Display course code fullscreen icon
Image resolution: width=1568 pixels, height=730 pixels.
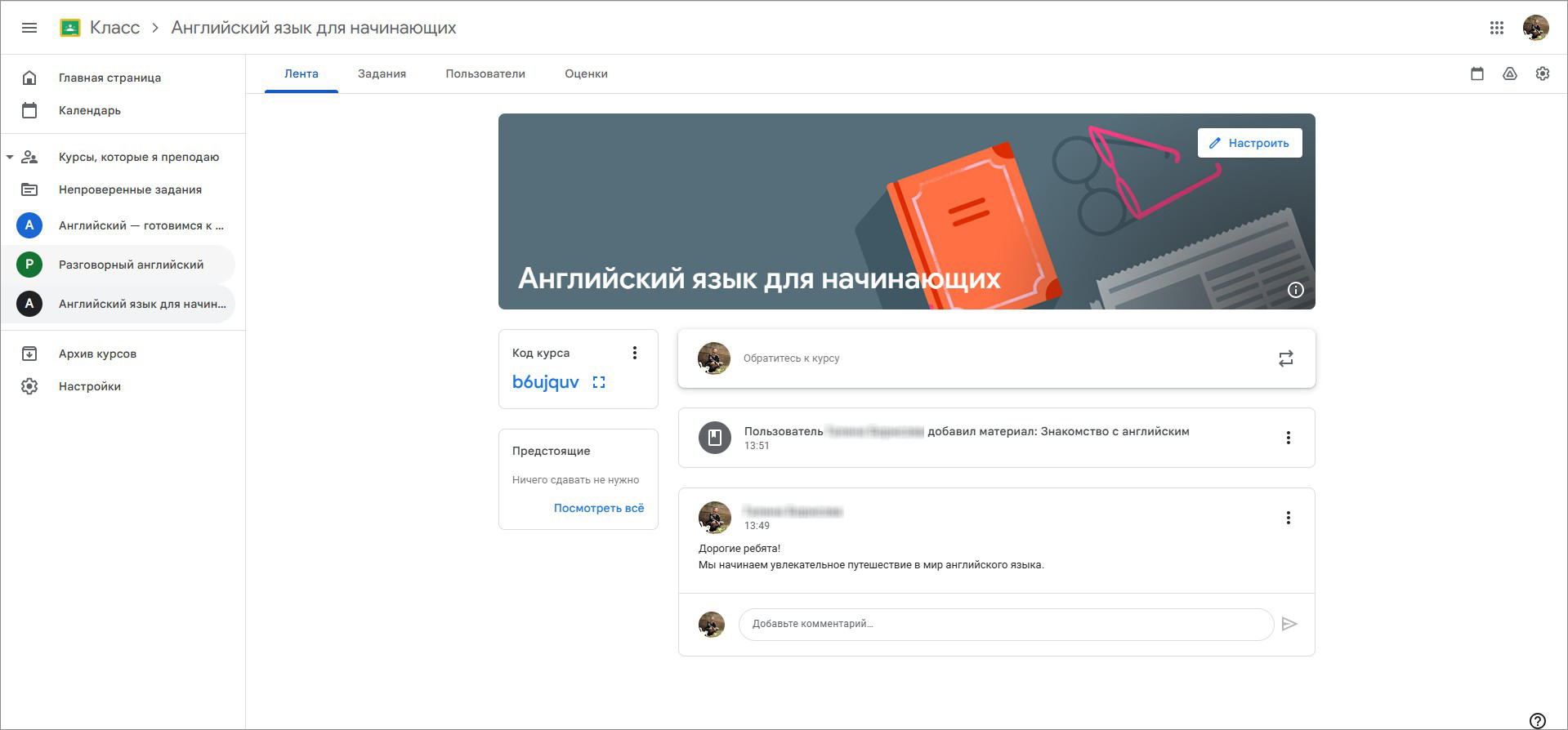click(x=599, y=382)
